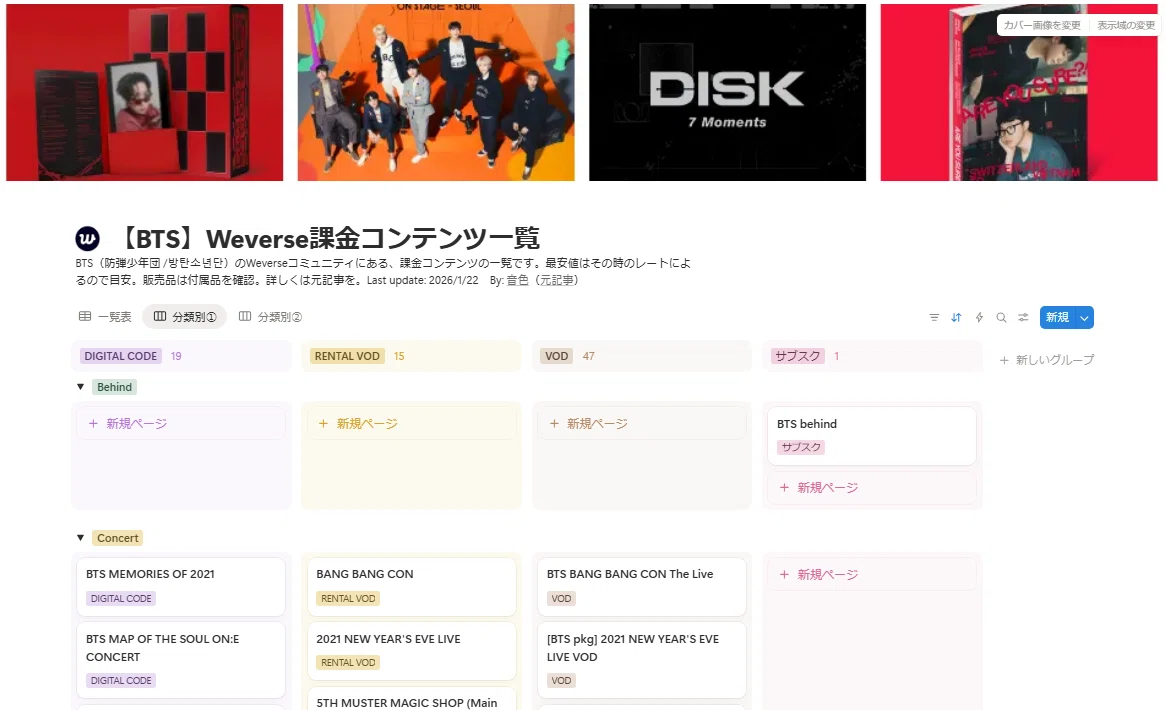Click the カバー画像を変更 cover button
The image size is (1166, 710).
[x=1042, y=25]
